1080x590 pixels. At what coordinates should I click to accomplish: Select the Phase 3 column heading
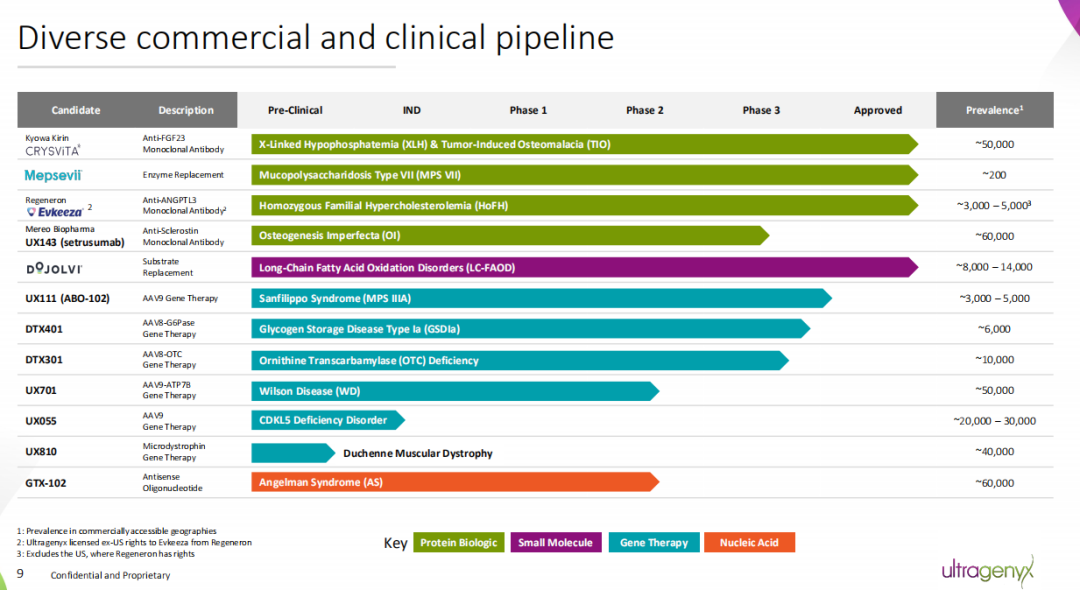(761, 110)
